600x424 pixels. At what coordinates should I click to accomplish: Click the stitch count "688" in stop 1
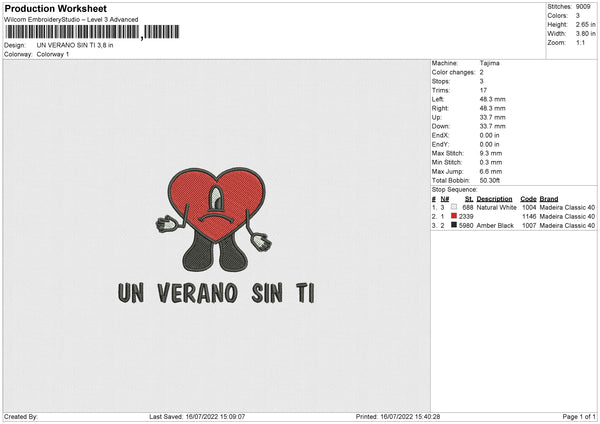[x=468, y=207]
